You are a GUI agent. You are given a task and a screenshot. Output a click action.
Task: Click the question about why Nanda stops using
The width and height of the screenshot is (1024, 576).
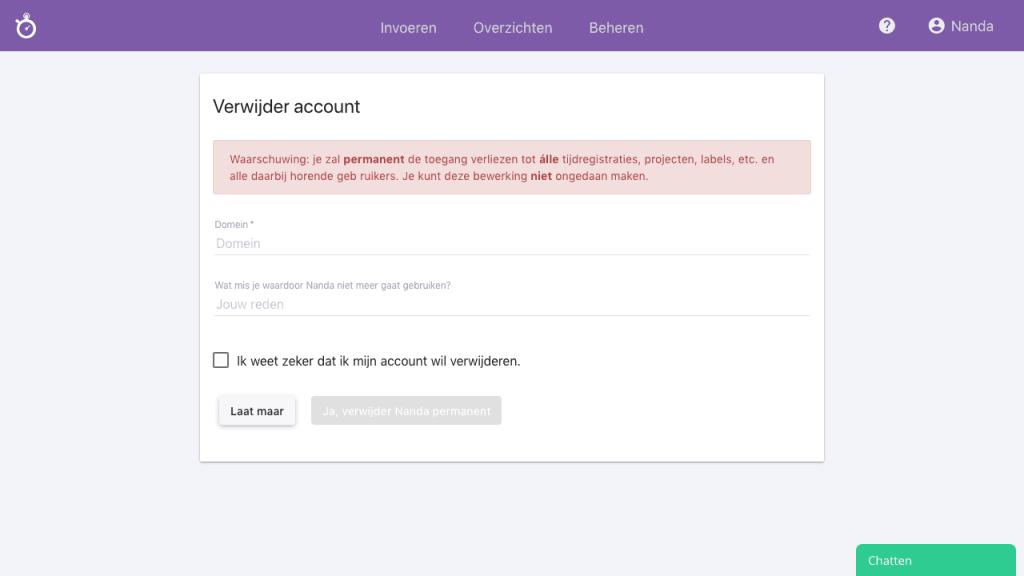coord(332,284)
